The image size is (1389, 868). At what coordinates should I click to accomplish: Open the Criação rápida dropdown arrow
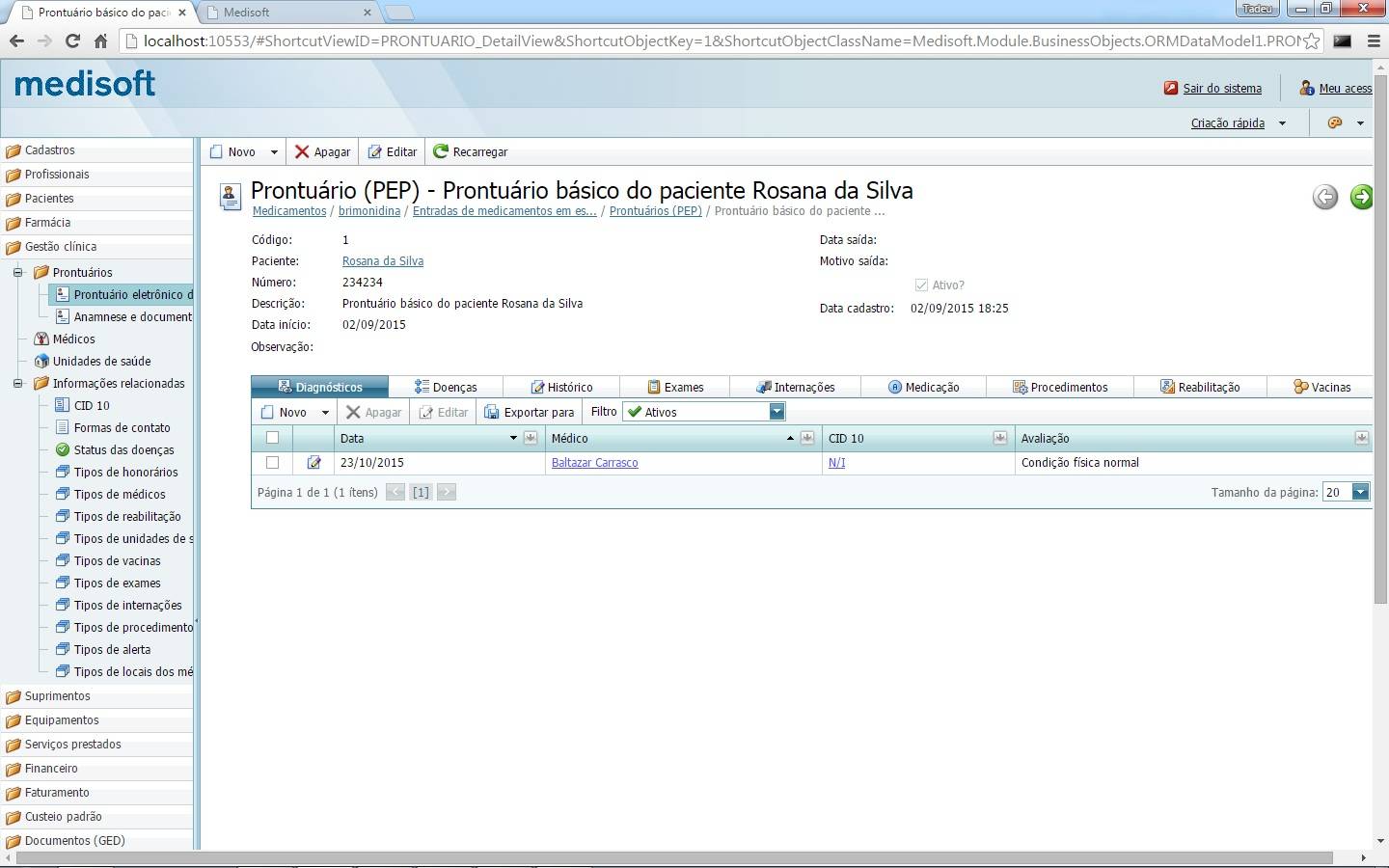1282,123
